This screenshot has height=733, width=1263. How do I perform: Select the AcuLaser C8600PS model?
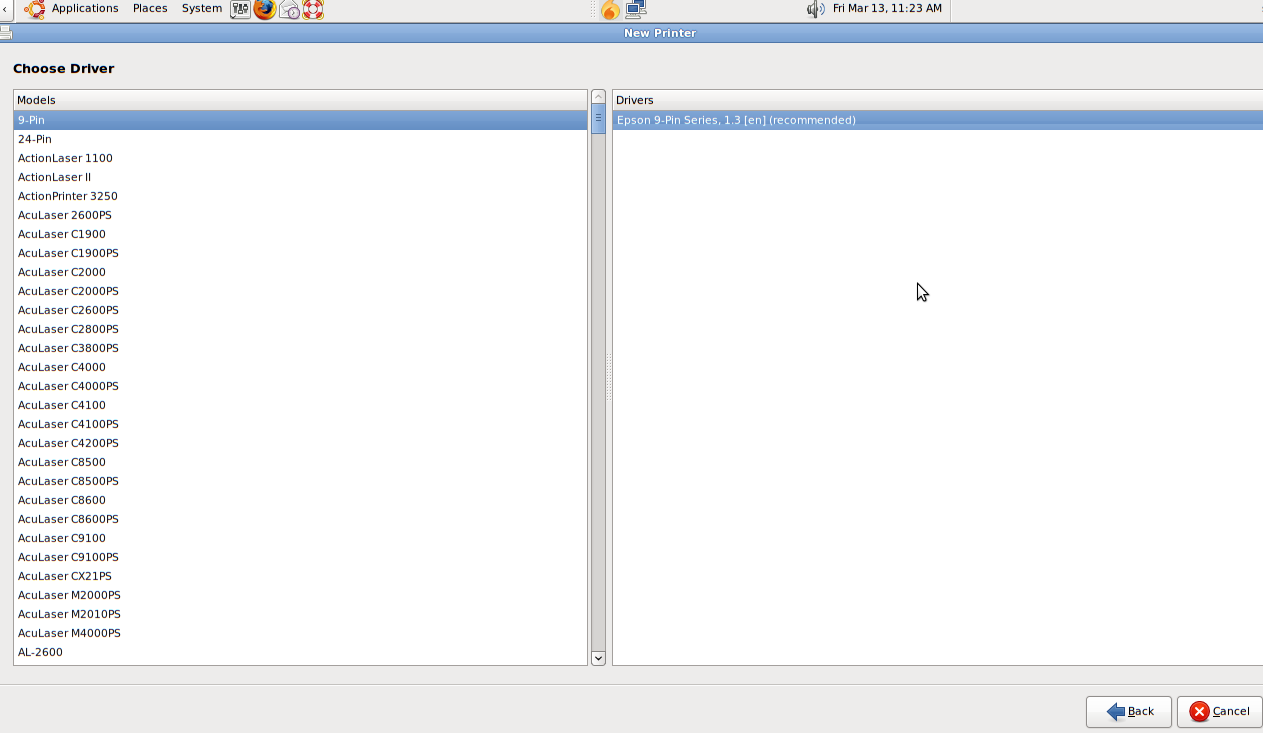(300, 519)
